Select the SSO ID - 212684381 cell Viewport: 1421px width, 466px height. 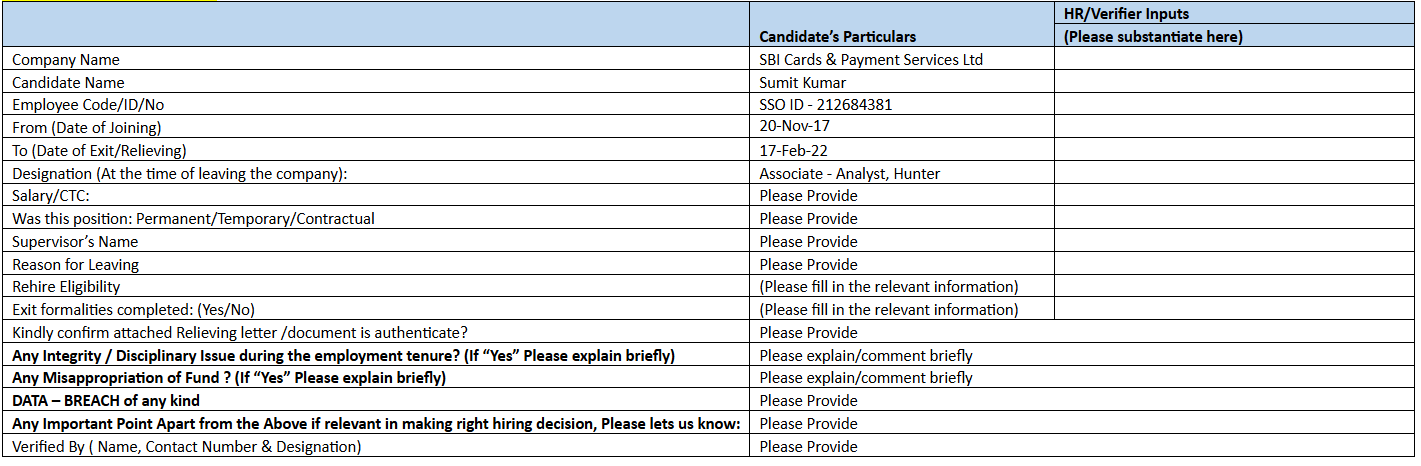[x=825, y=105]
